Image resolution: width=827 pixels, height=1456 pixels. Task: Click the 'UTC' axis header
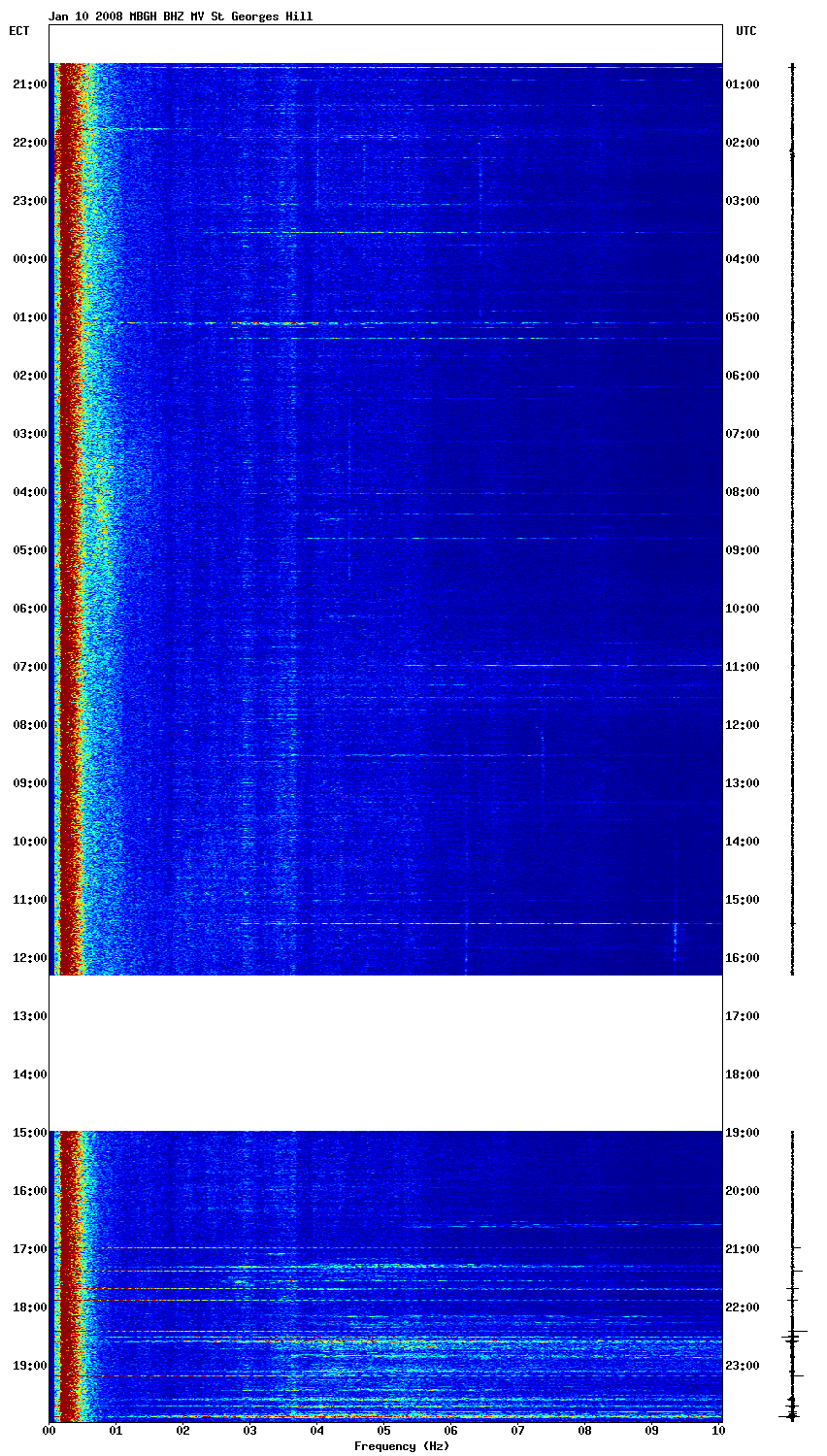click(746, 31)
